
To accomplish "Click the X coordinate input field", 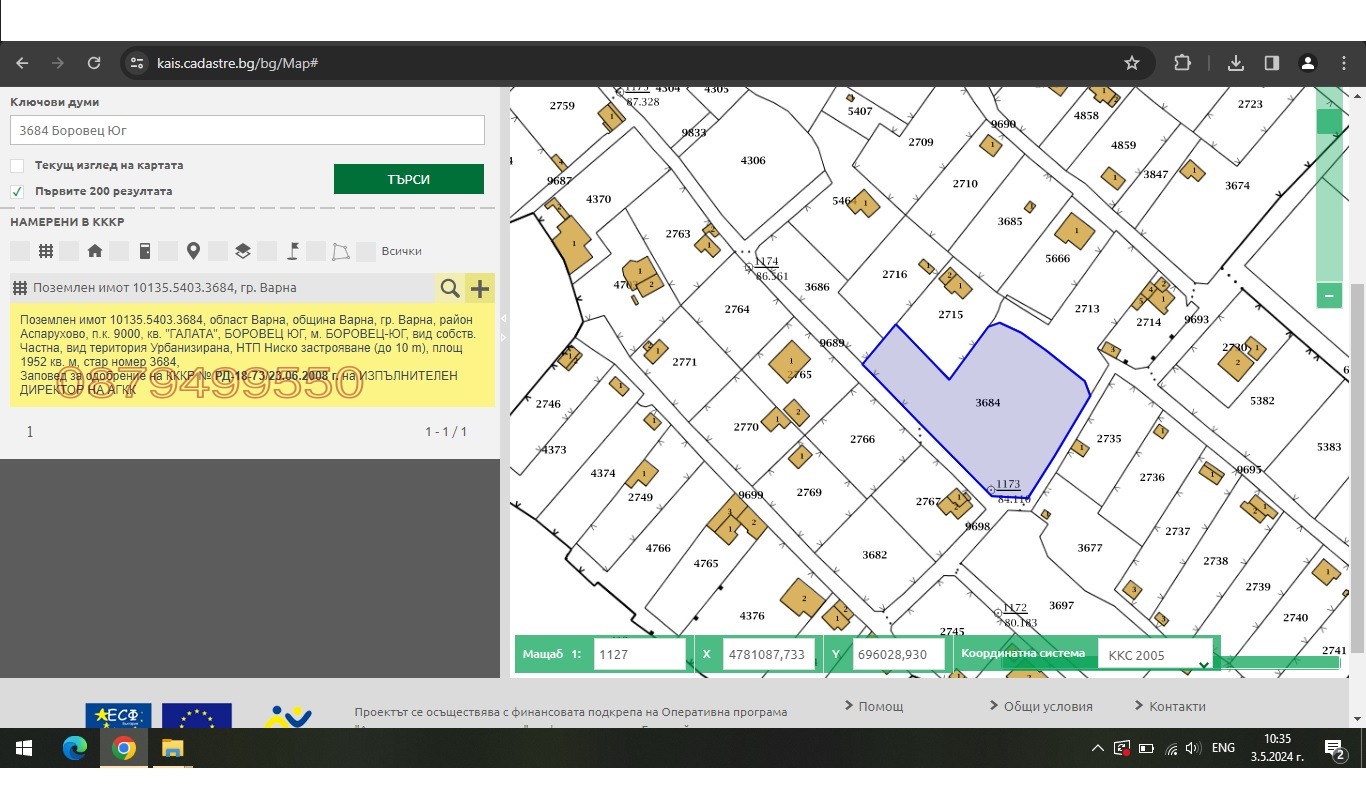I will click(768, 655).
